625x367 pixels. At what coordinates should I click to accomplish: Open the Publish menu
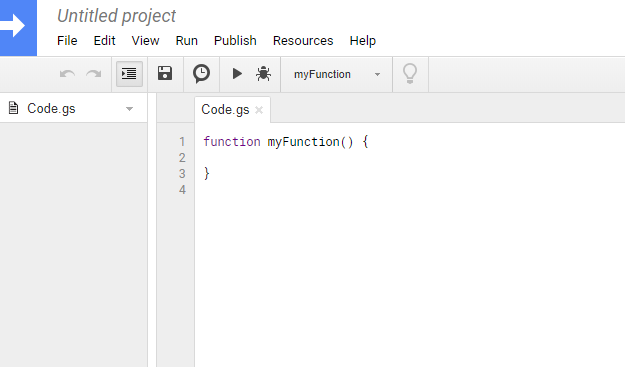pyautogui.click(x=235, y=41)
